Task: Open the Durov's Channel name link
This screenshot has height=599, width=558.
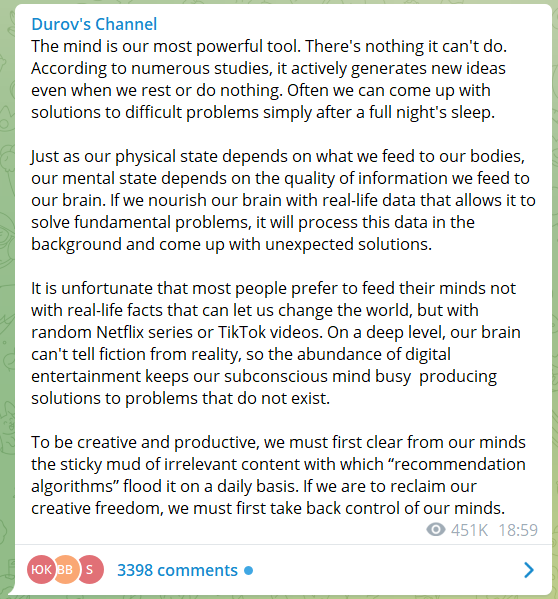Action: [x=94, y=24]
